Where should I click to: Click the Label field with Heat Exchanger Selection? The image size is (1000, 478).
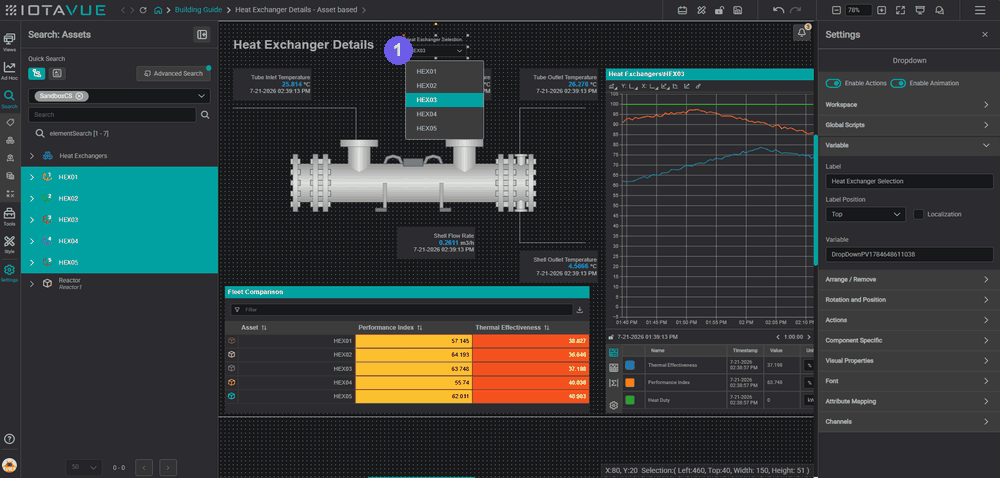click(909, 181)
